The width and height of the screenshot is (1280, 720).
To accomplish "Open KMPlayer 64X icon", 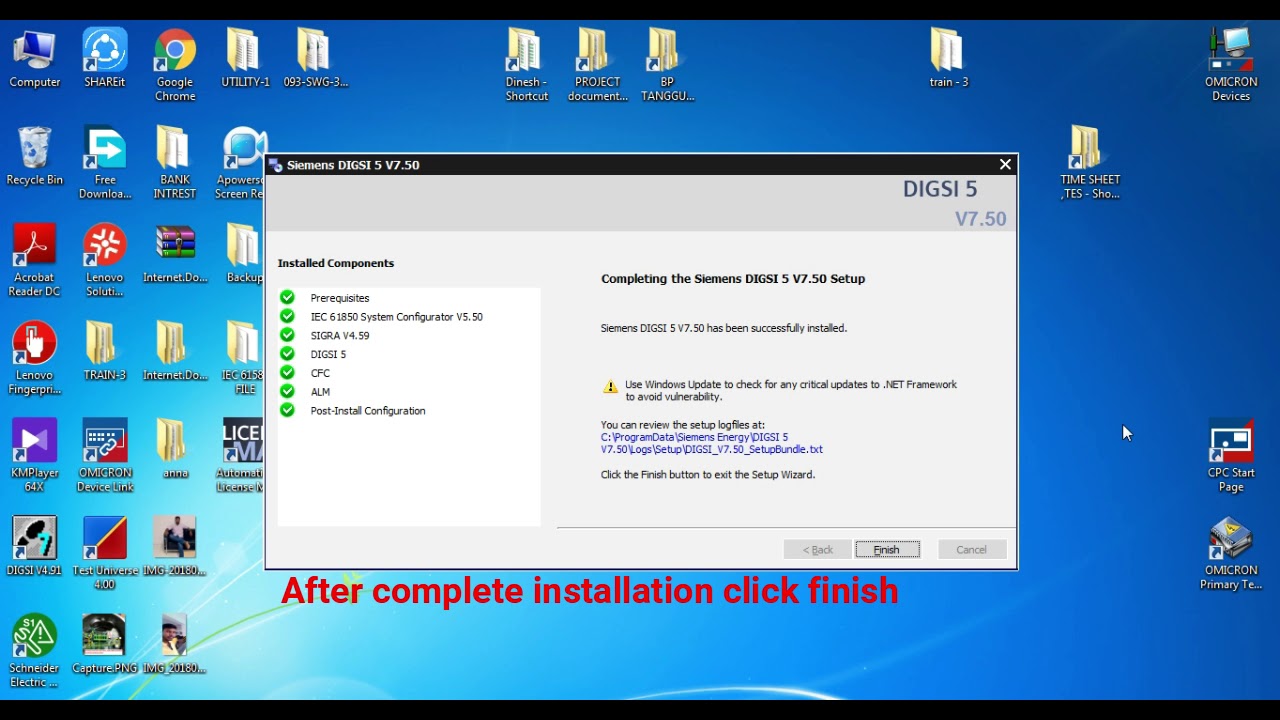I will click(x=35, y=457).
